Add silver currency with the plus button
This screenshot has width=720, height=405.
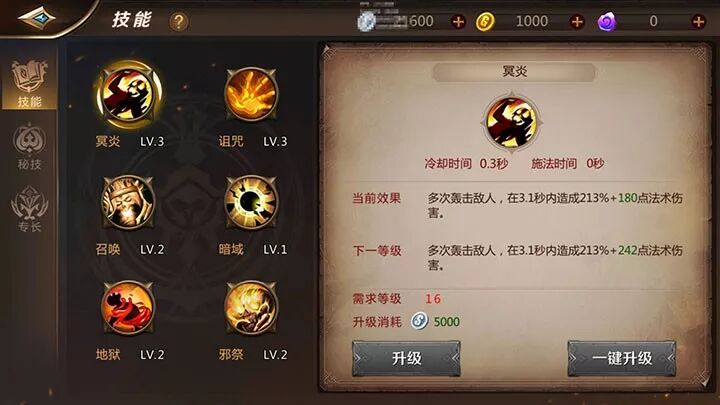pos(458,22)
